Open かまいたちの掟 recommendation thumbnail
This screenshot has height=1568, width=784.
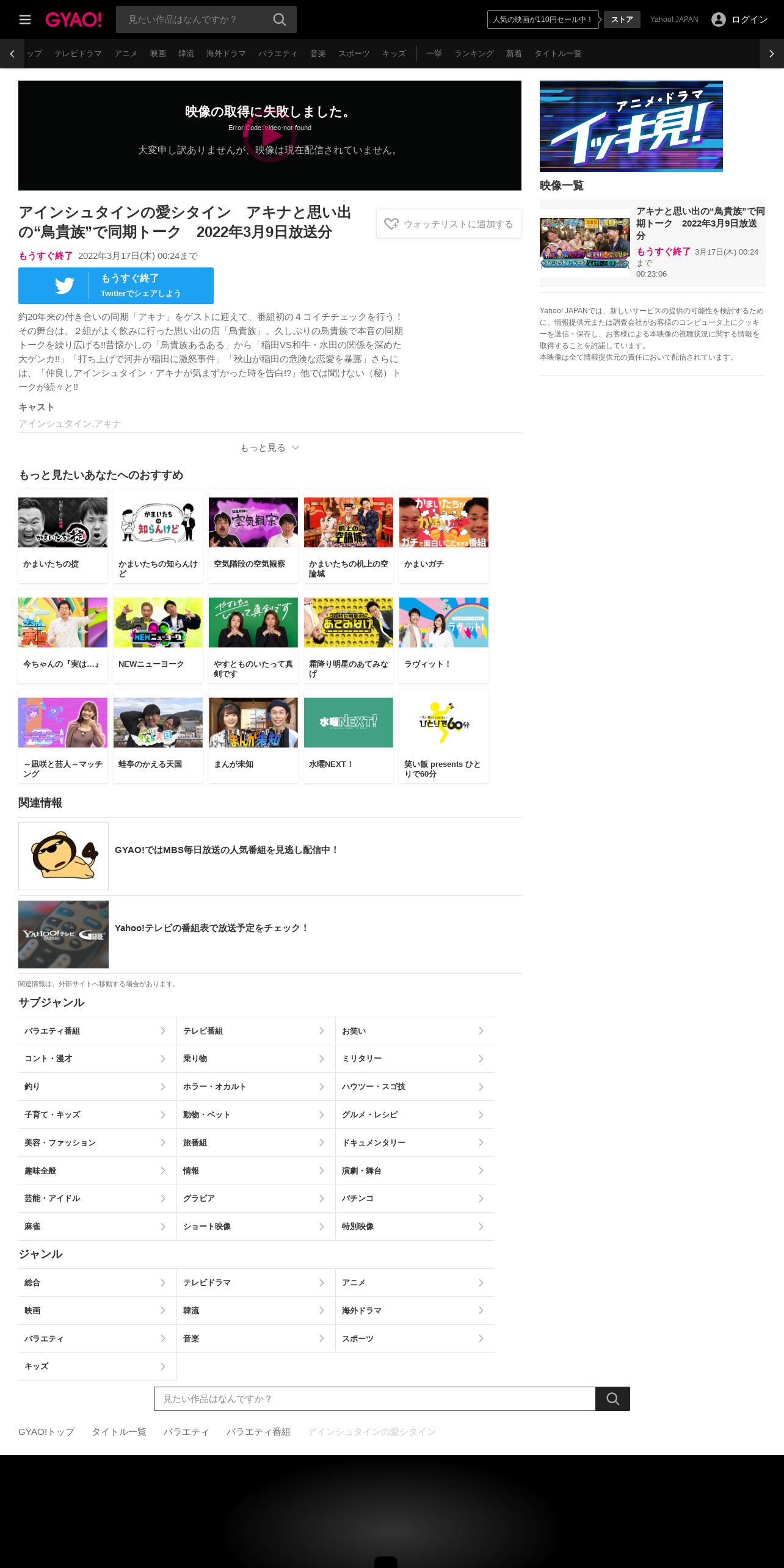(63, 522)
